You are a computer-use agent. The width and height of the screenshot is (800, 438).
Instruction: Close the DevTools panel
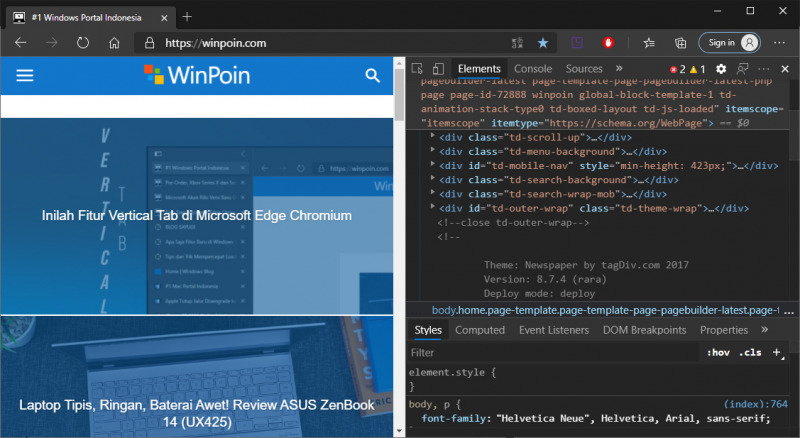[x=785, y=69]
